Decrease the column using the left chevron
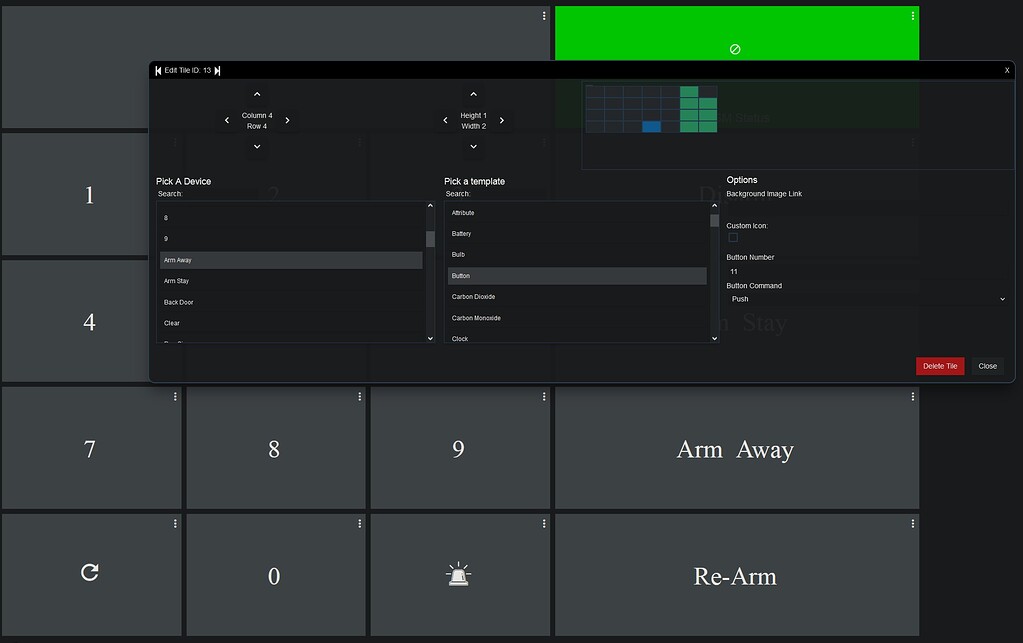 click(226, 120)
